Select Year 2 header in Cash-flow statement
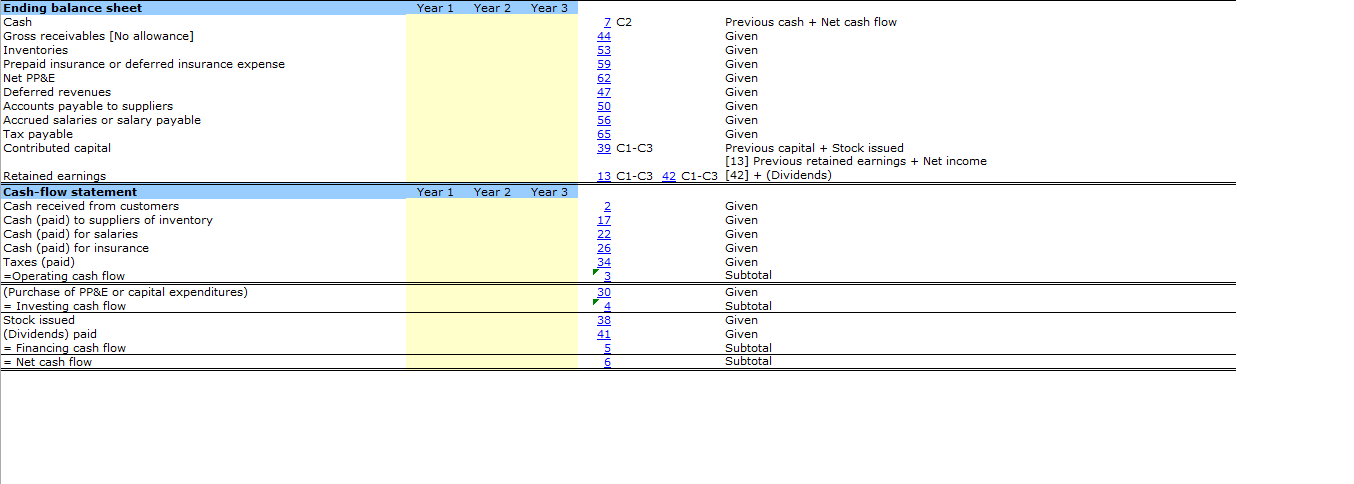1354x484 pixels. pos(492,192)
